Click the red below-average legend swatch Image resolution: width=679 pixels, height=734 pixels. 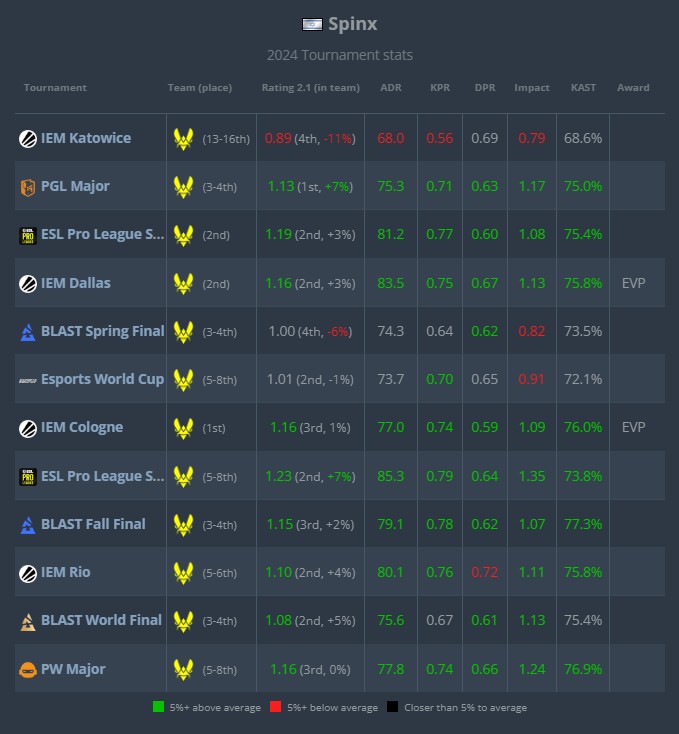coord(275,708)
